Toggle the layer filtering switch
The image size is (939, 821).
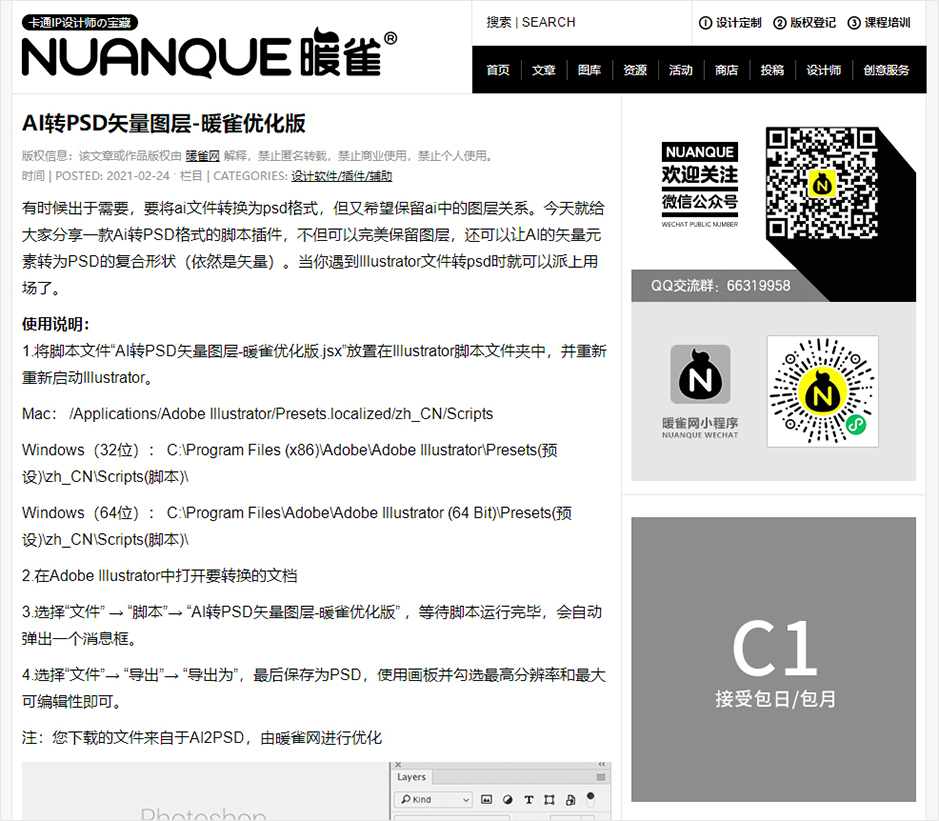590,799
